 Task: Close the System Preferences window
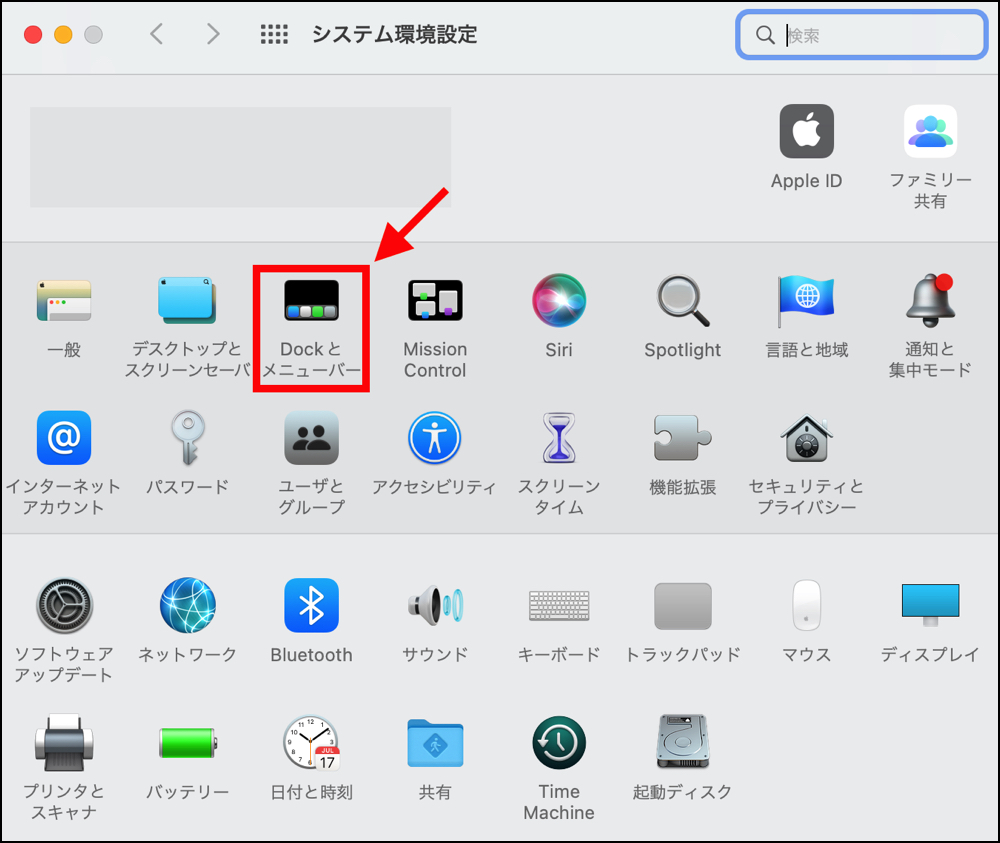(33, 34)
